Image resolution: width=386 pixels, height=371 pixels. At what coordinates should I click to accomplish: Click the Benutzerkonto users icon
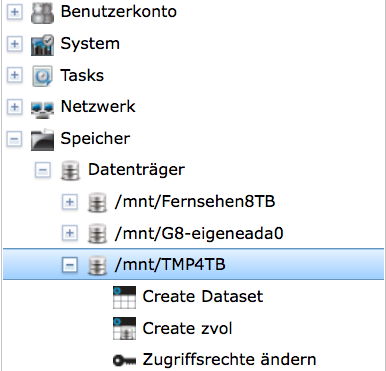click(42, 13)
